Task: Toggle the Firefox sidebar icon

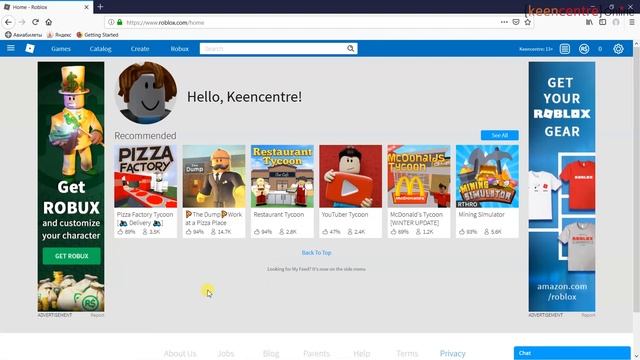Action: pyautogui.click(x=602, y=22)
